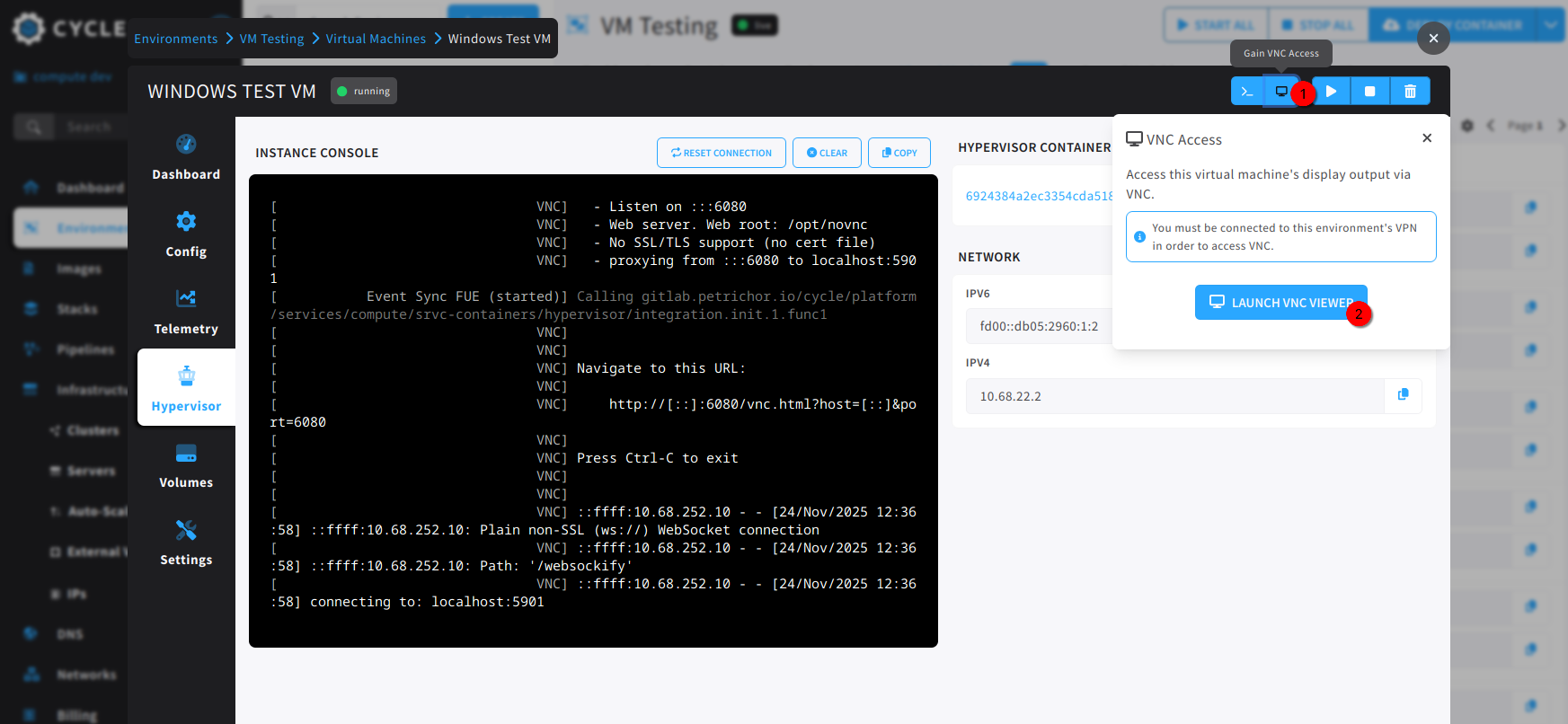1568x724 pixels.
Task: Click the Cycle logo in background sidebar
Action: click(x=68, y=29)
